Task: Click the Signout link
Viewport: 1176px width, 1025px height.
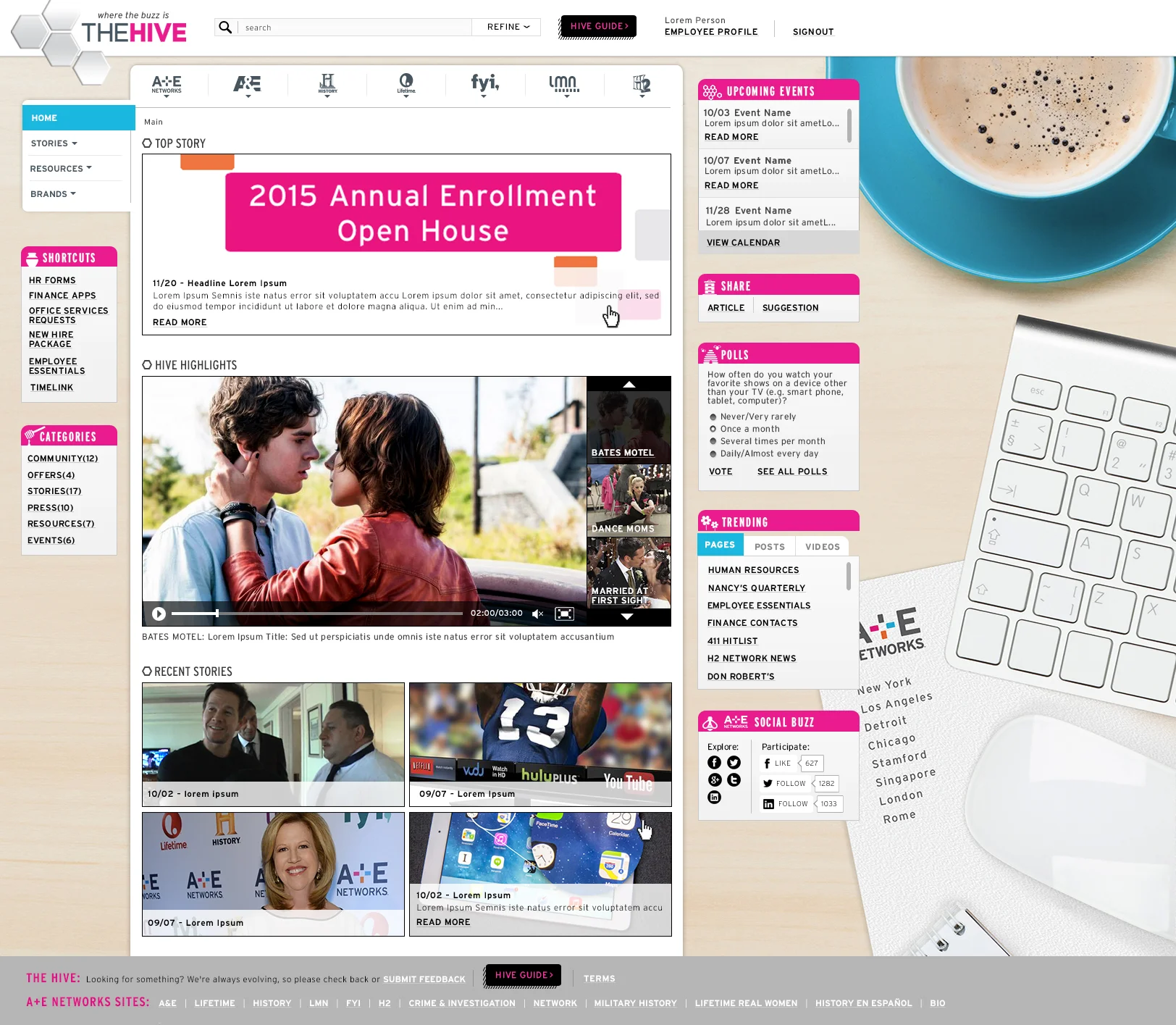Action: tap(813, 32)
